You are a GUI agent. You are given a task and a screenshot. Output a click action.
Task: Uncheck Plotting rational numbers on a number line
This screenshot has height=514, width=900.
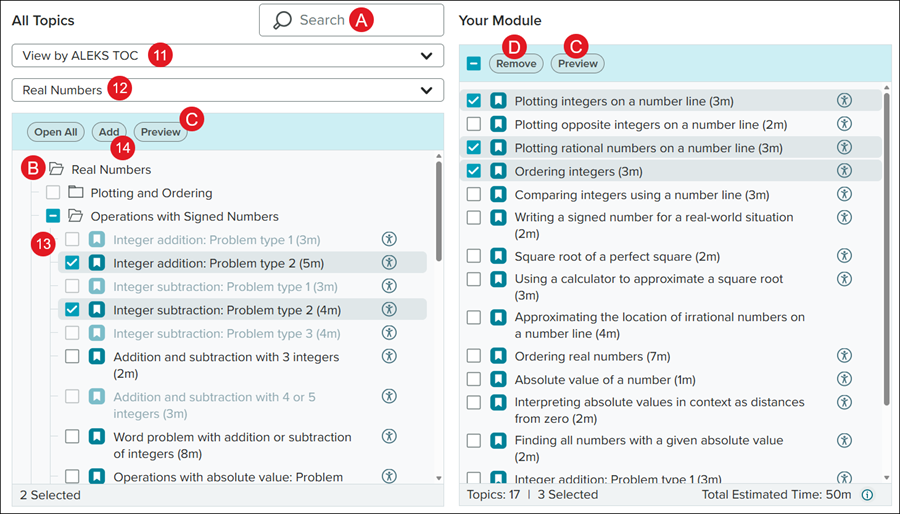[474, 147]
